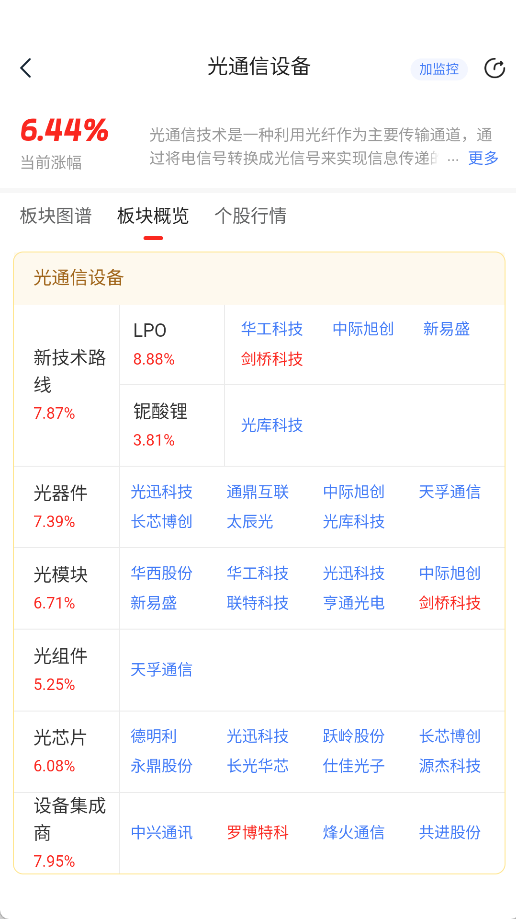
Task: Expand the description with 更多
Action: click(x=483, y=158)
